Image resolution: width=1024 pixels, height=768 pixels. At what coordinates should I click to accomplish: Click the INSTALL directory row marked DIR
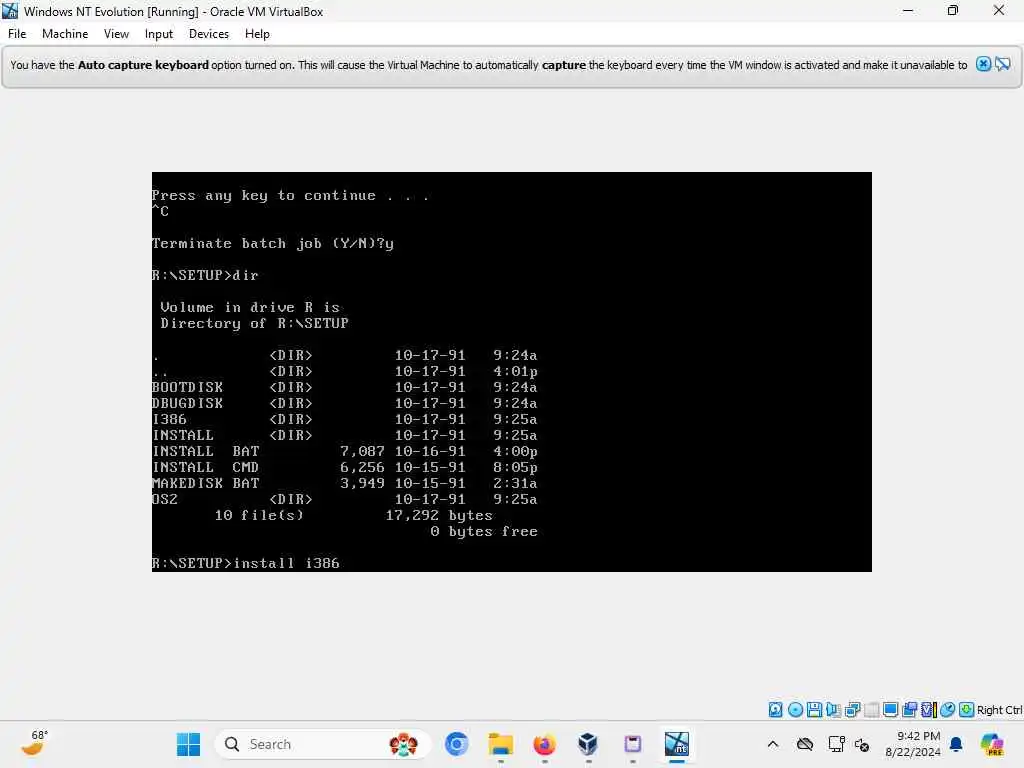pyautogui.click(x=345, y=435)
